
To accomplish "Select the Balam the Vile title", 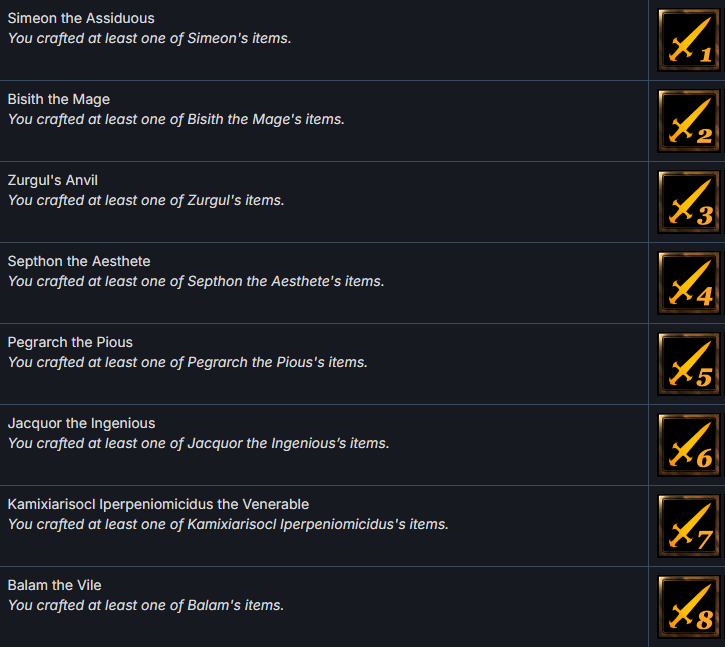I will [x=54, y=586].
